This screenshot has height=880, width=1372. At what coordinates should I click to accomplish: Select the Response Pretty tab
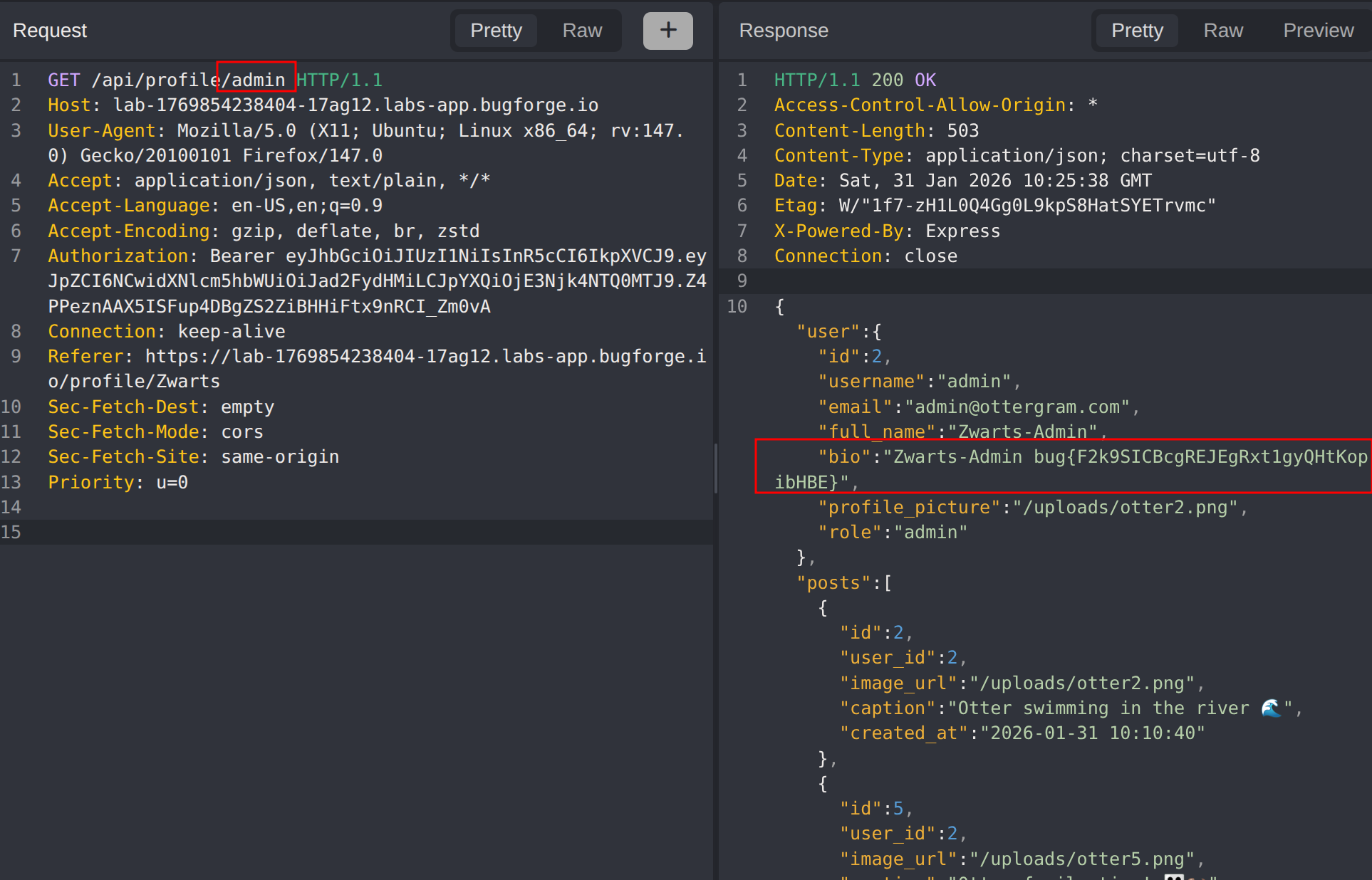pos(1137,31)
